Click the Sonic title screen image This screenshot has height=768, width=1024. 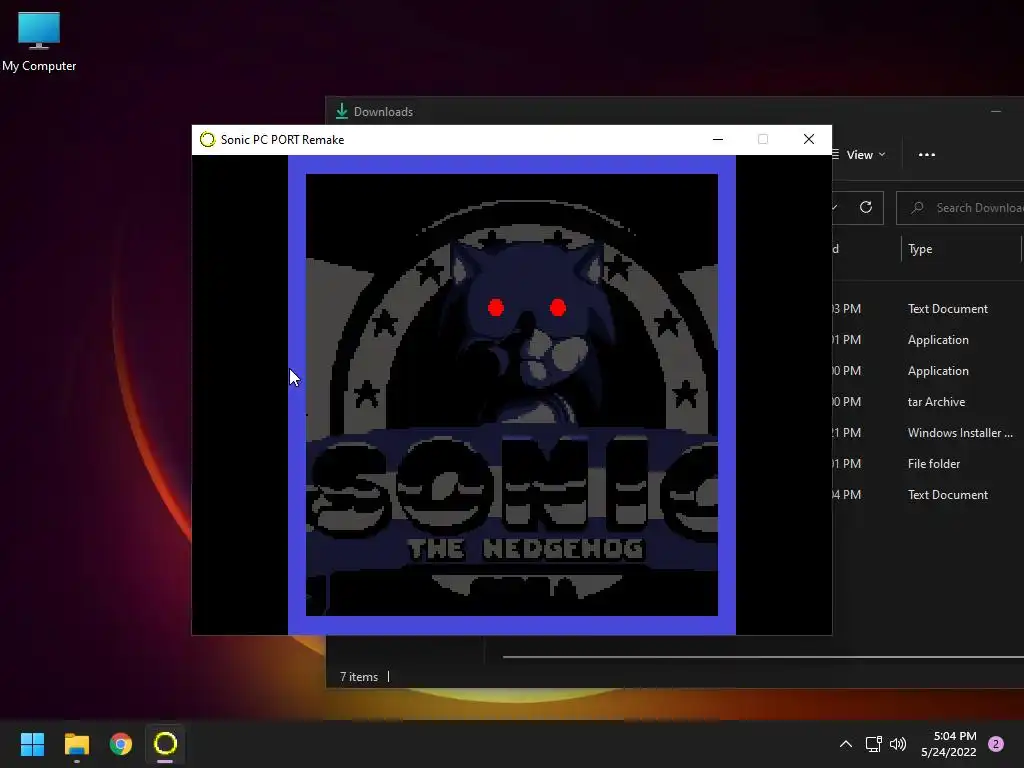(x=512, y=394)
